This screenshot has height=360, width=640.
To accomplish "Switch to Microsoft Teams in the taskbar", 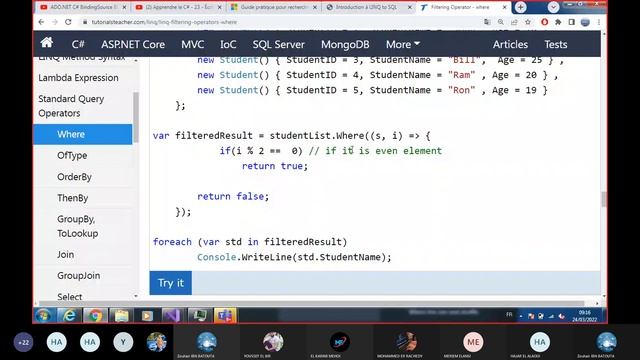I will [225, 316].
